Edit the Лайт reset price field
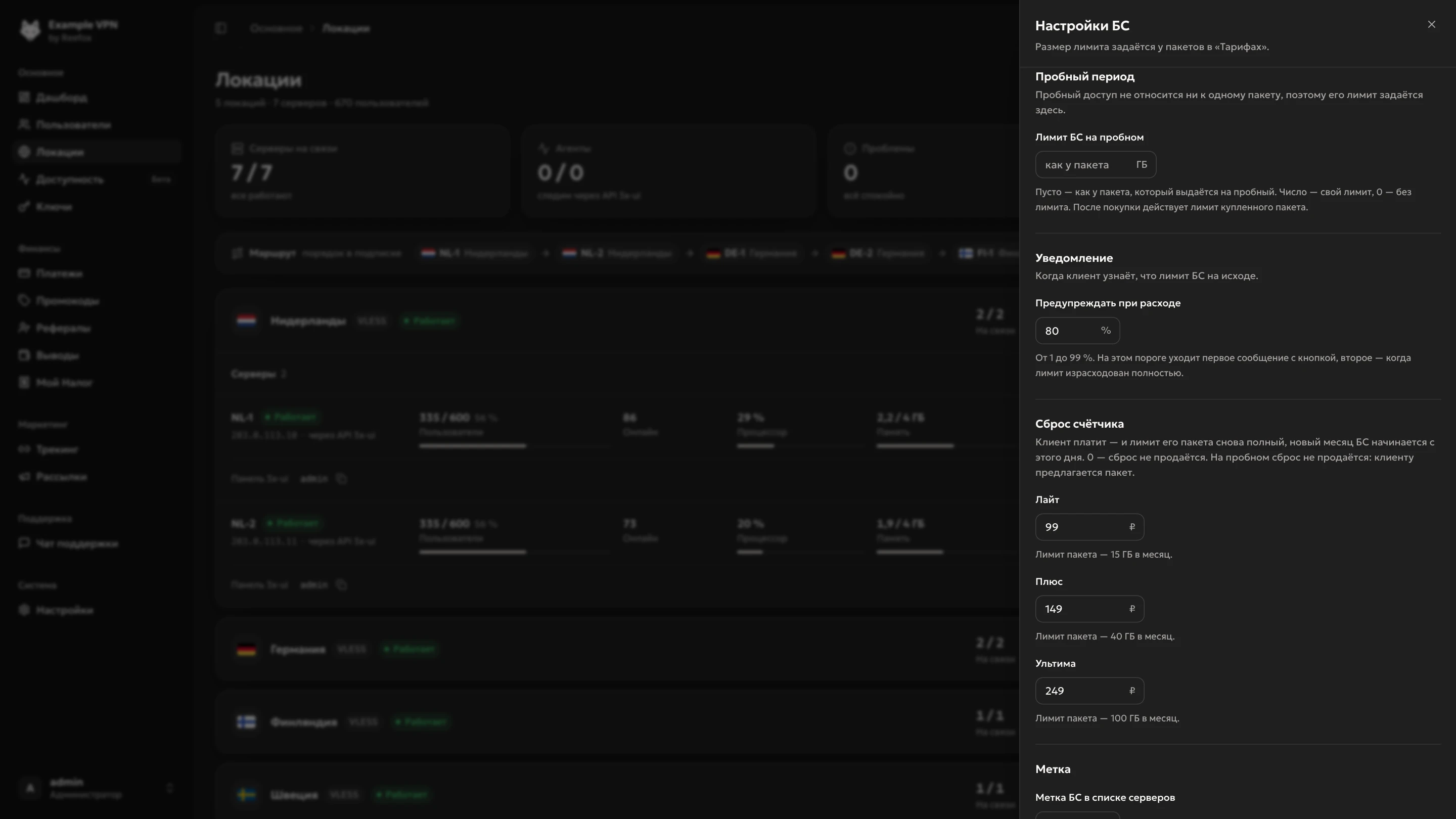The width and height of the screenshot is (1456, 819). click(x=1089, y=527)
